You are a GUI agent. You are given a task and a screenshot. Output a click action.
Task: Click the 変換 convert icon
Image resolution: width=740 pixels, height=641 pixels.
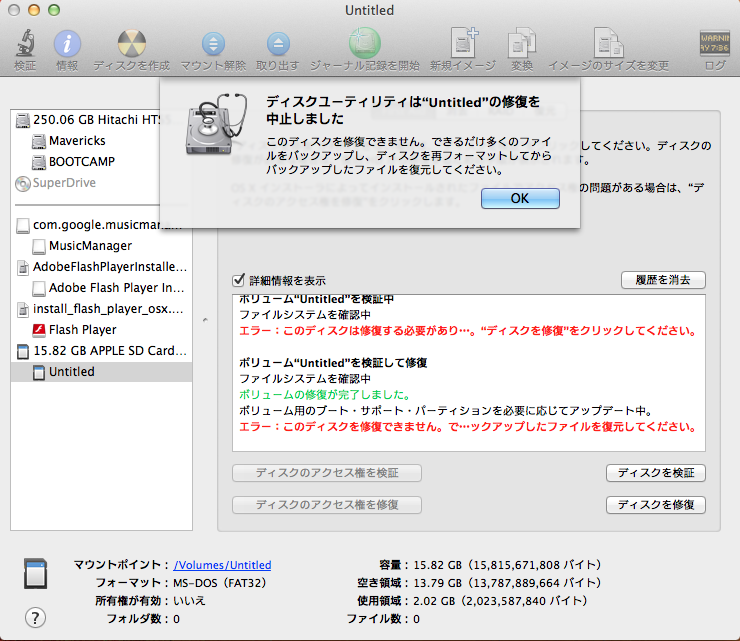pyautogui.click(x=522, y=44)
